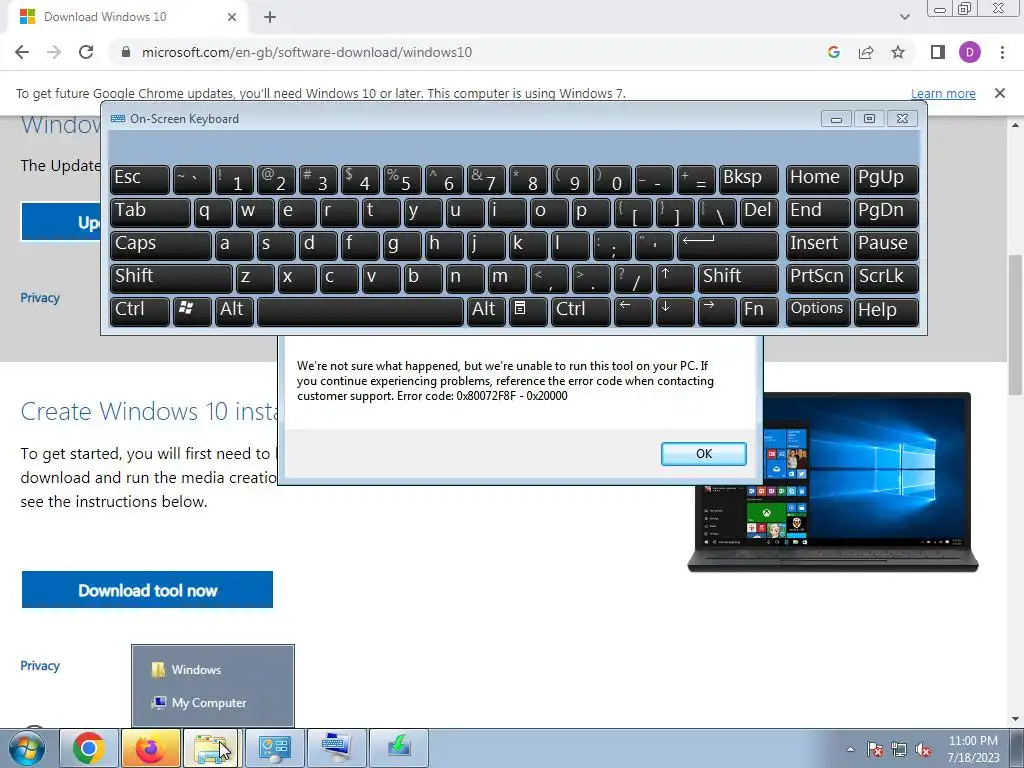Reload the page in Chrome
1024x768 pixels.
click(x=86, y=52)
